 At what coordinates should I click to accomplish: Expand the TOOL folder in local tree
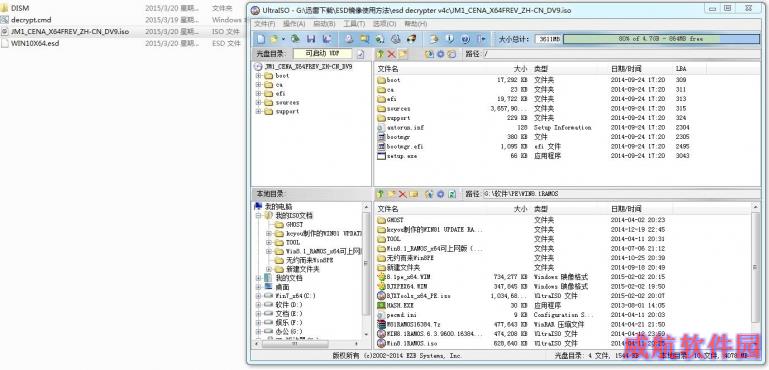click(x=269, y=242)
